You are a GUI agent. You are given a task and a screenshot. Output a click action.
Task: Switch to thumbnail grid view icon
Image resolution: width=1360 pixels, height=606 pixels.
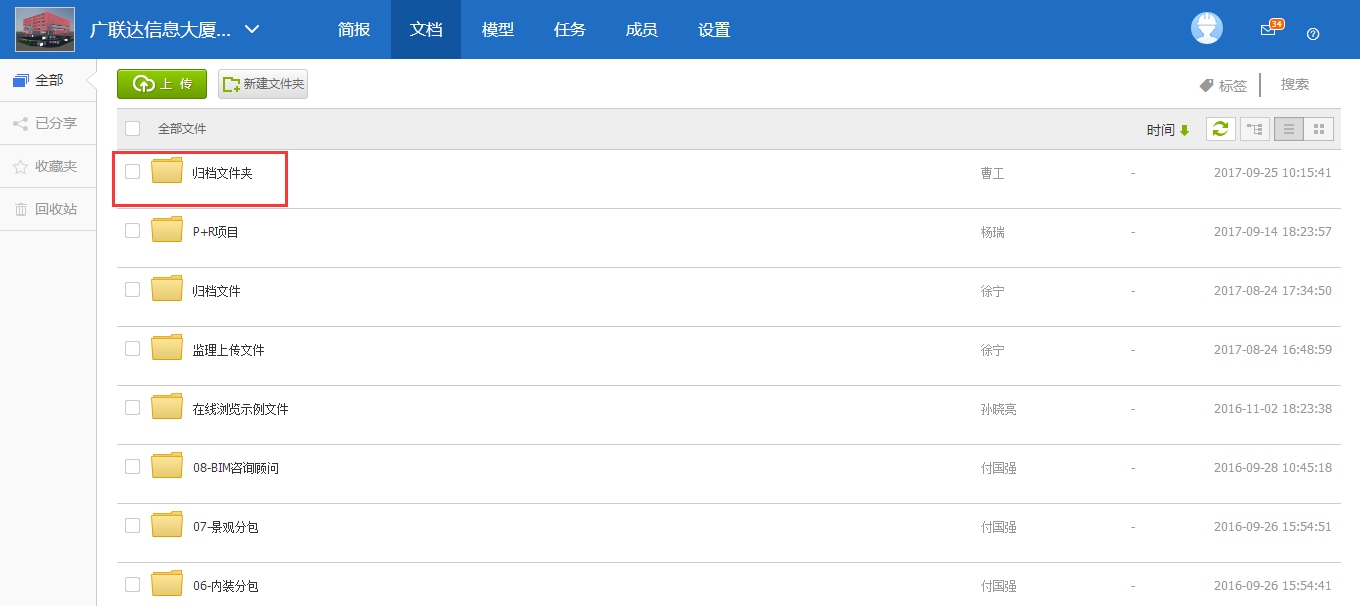click(1318, 128)
